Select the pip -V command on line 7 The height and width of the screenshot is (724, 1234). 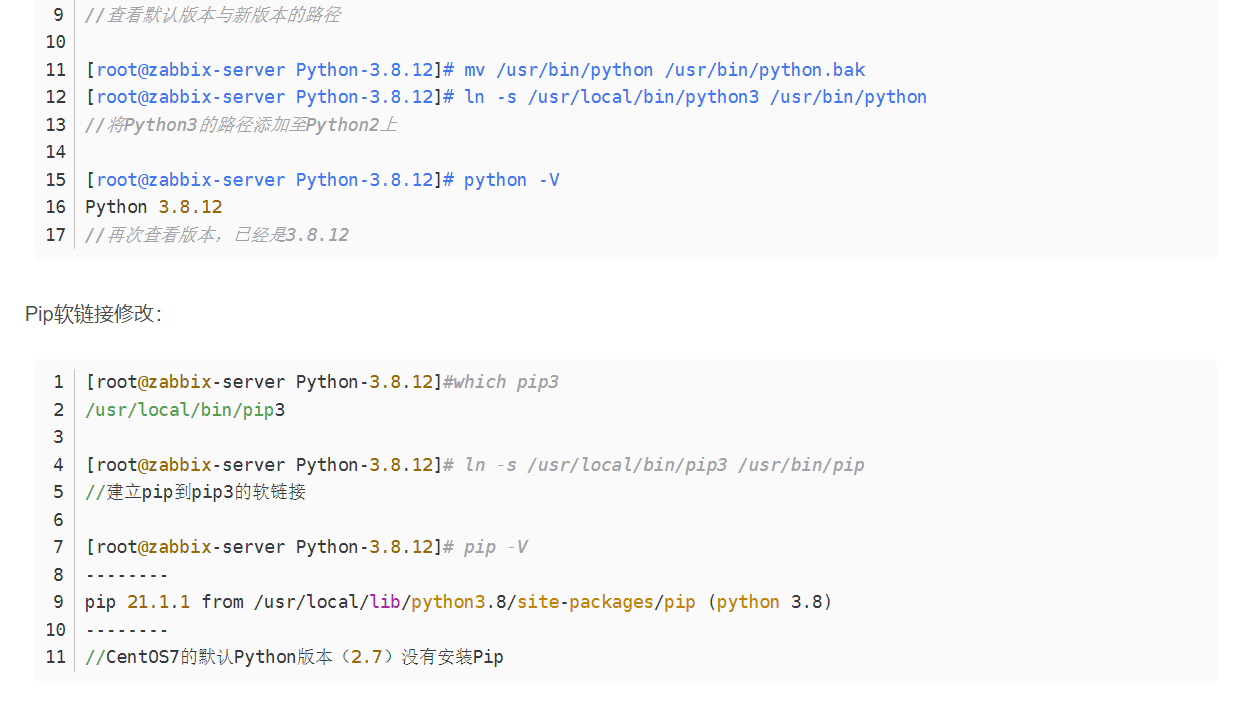click(494, 546)
